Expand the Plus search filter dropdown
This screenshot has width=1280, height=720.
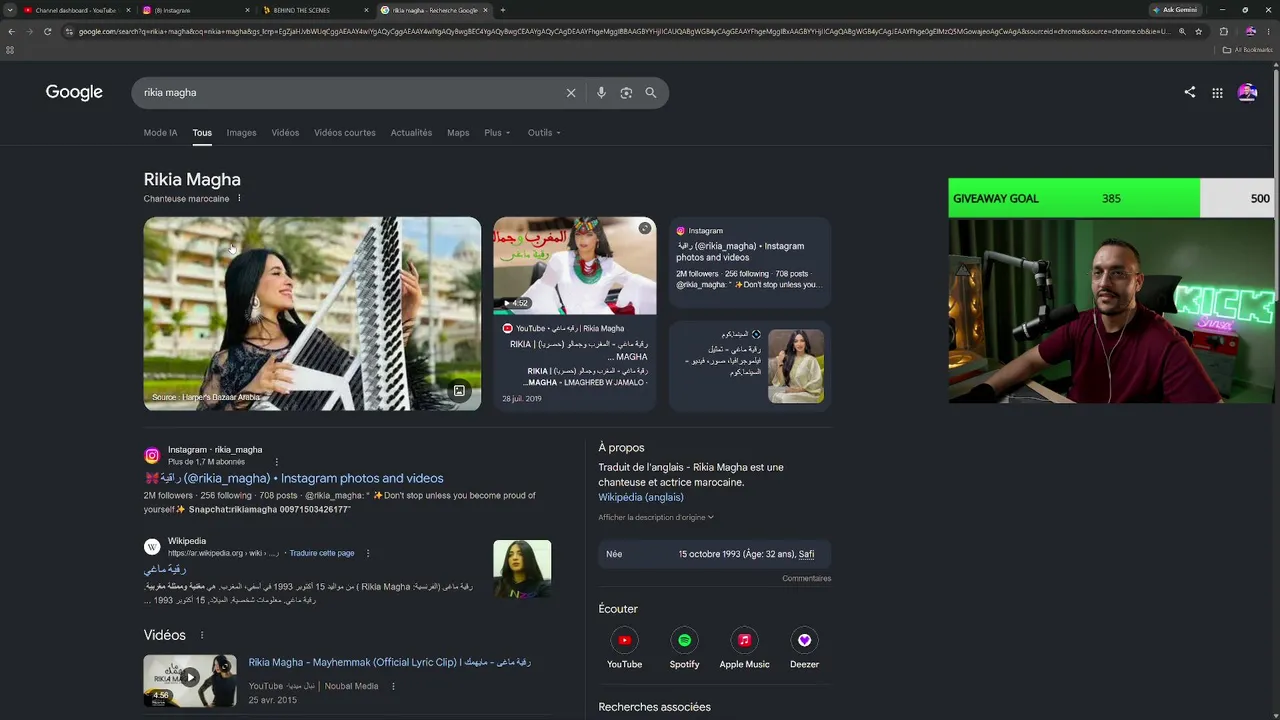pos(497,133)
